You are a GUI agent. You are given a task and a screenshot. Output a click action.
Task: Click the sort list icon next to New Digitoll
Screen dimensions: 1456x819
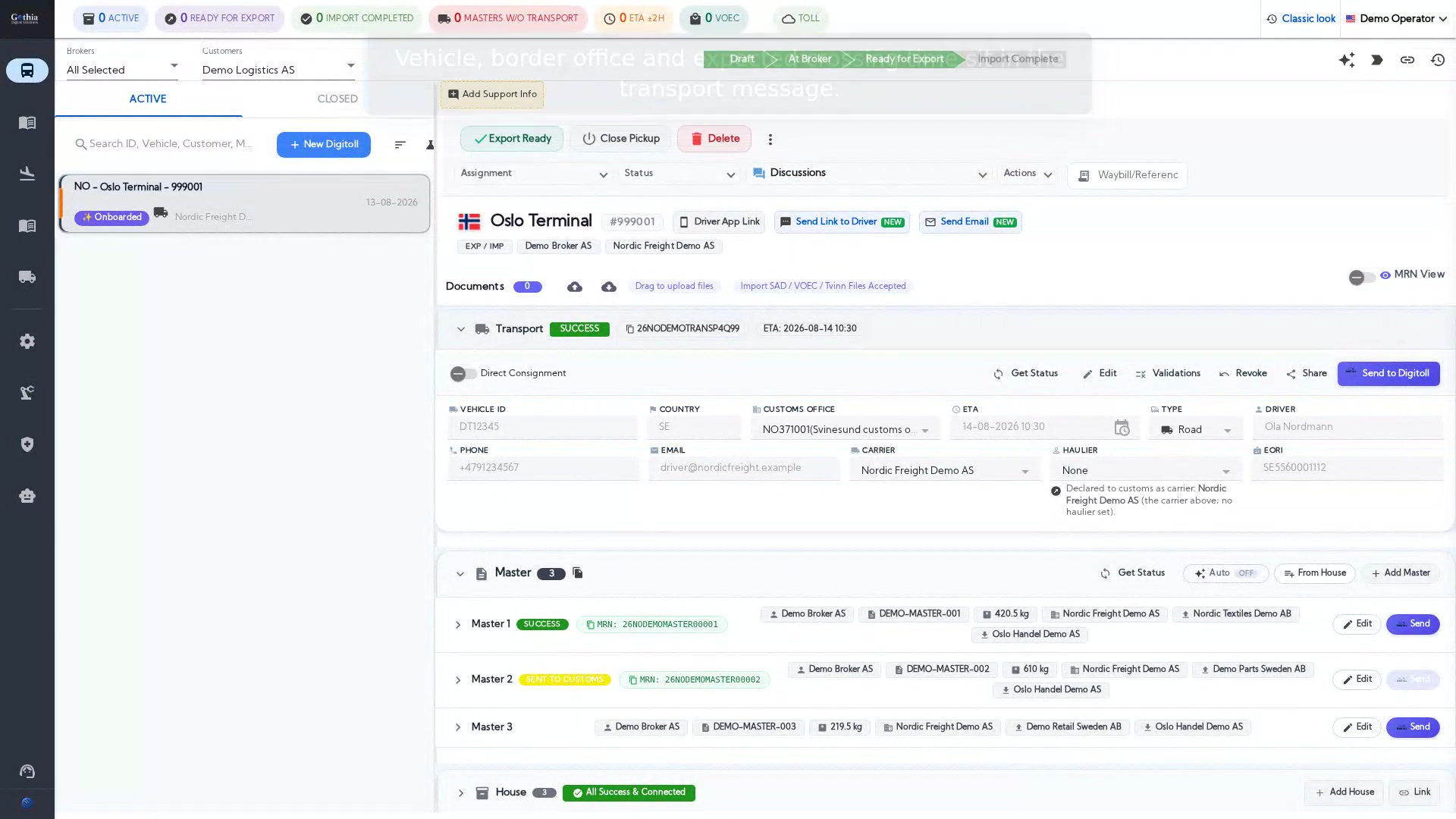pyautogui.click(x=400, y=145)
